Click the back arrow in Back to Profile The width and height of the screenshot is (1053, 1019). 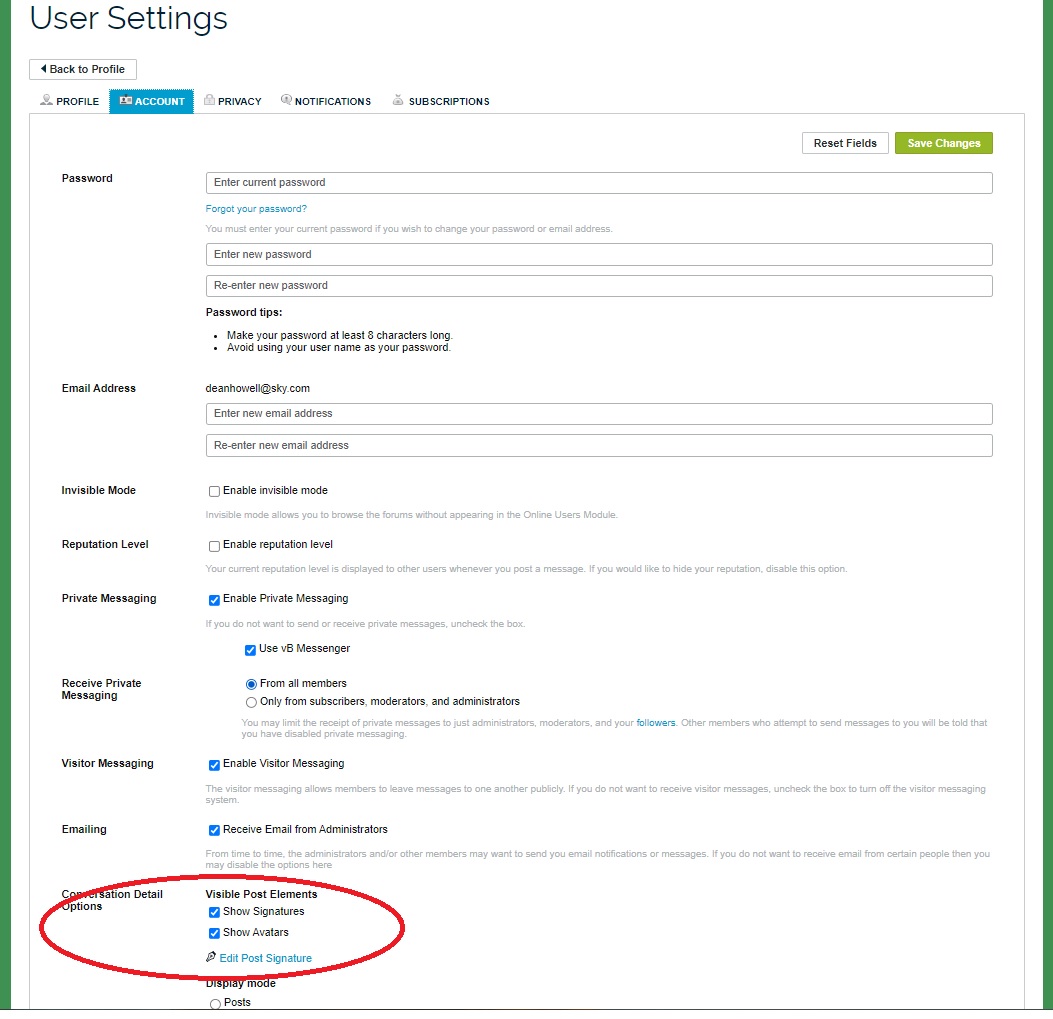[44, 69]
